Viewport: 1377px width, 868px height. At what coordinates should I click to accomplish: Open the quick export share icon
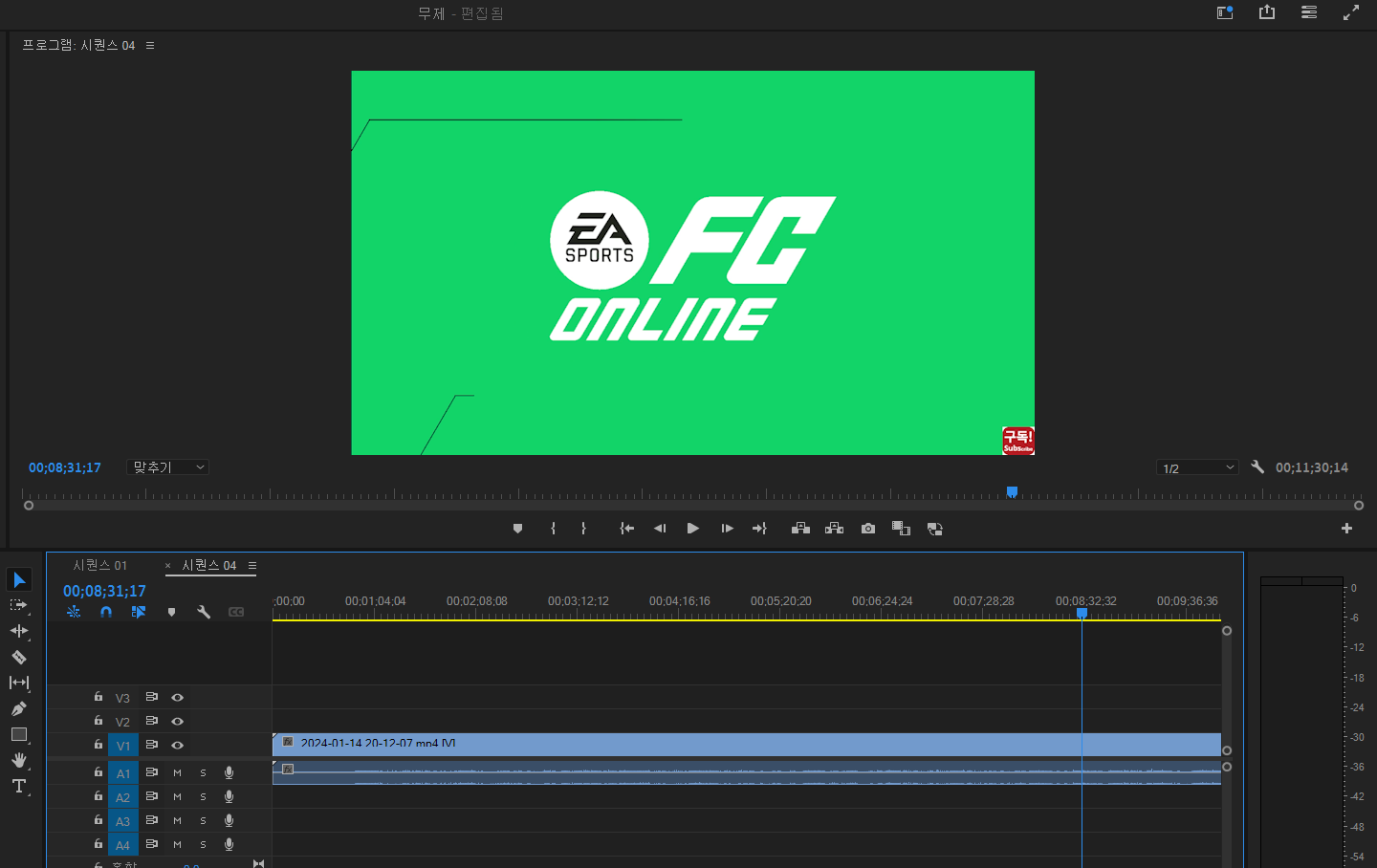(1267, 12)
